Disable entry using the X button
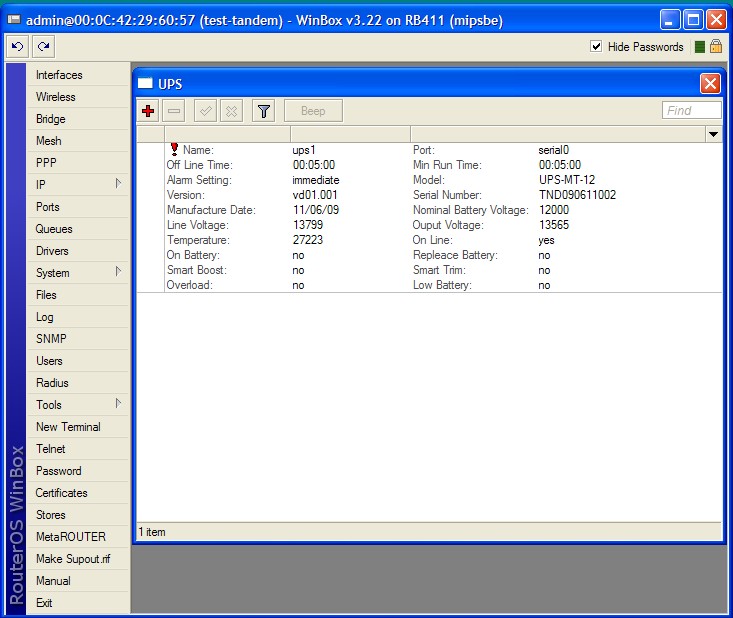733x618 pixels. [231, 111]
